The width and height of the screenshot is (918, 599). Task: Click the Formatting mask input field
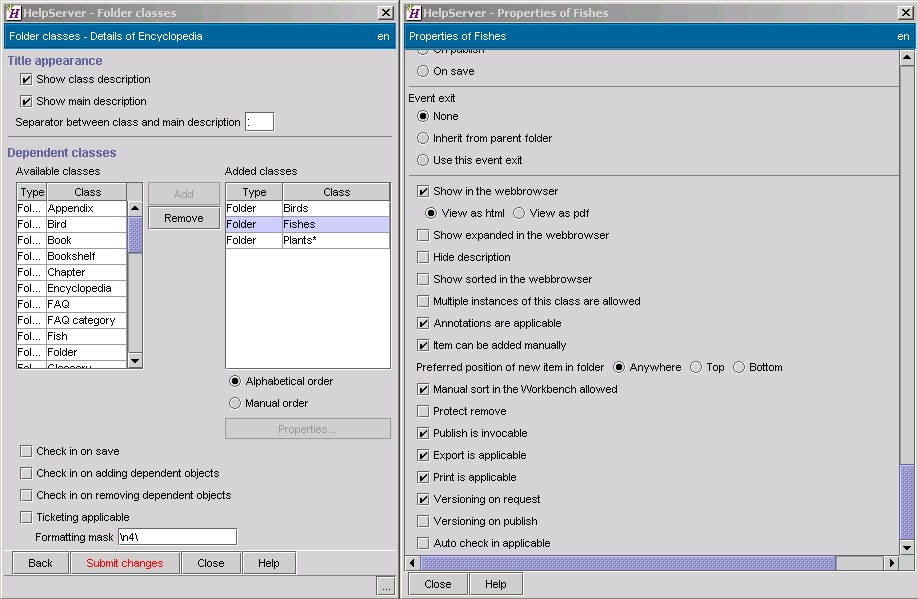177,536
